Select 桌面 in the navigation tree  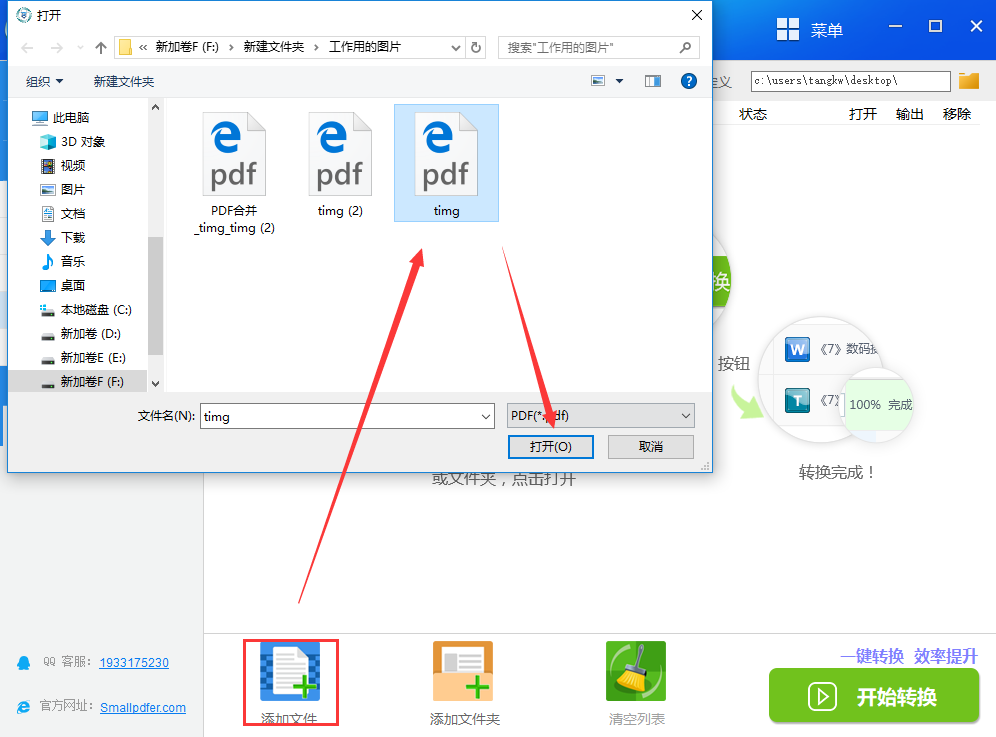click(x=73, y=285)
